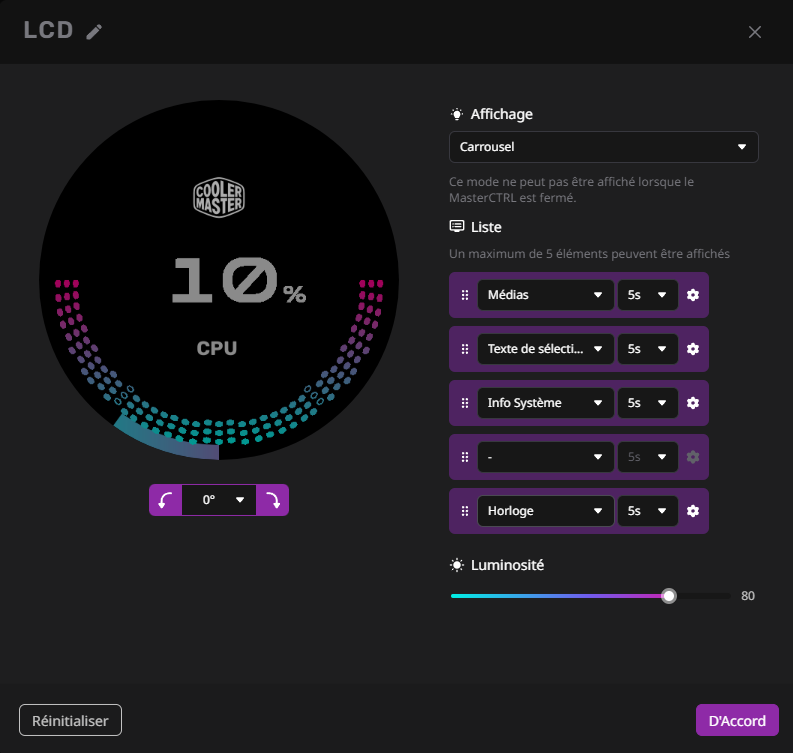Screen dimensions: 793x753
Task: Click the Réinitialiser button
Action: [x=70, y=720]
